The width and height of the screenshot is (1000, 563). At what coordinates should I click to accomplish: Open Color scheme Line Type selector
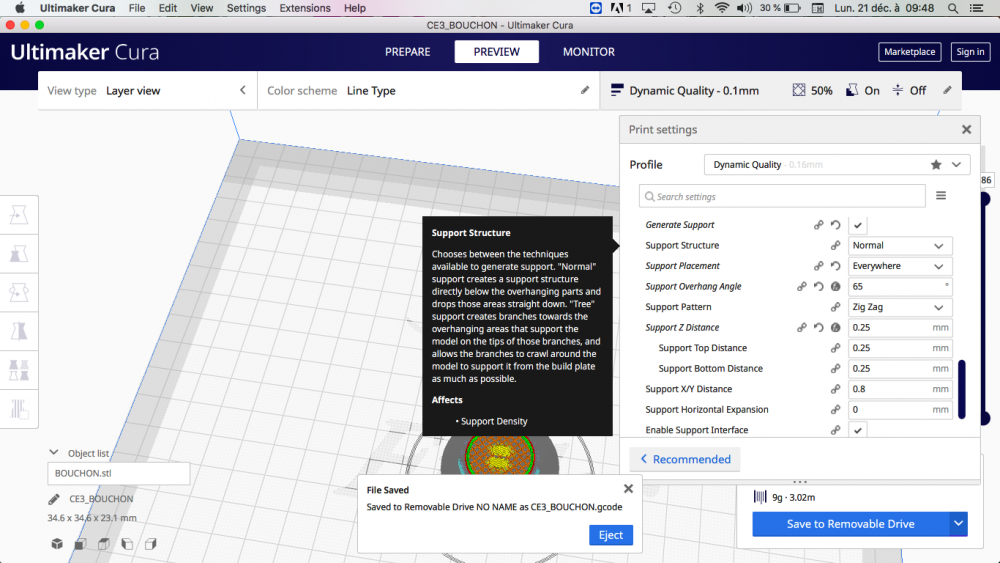tap(429, 91)
